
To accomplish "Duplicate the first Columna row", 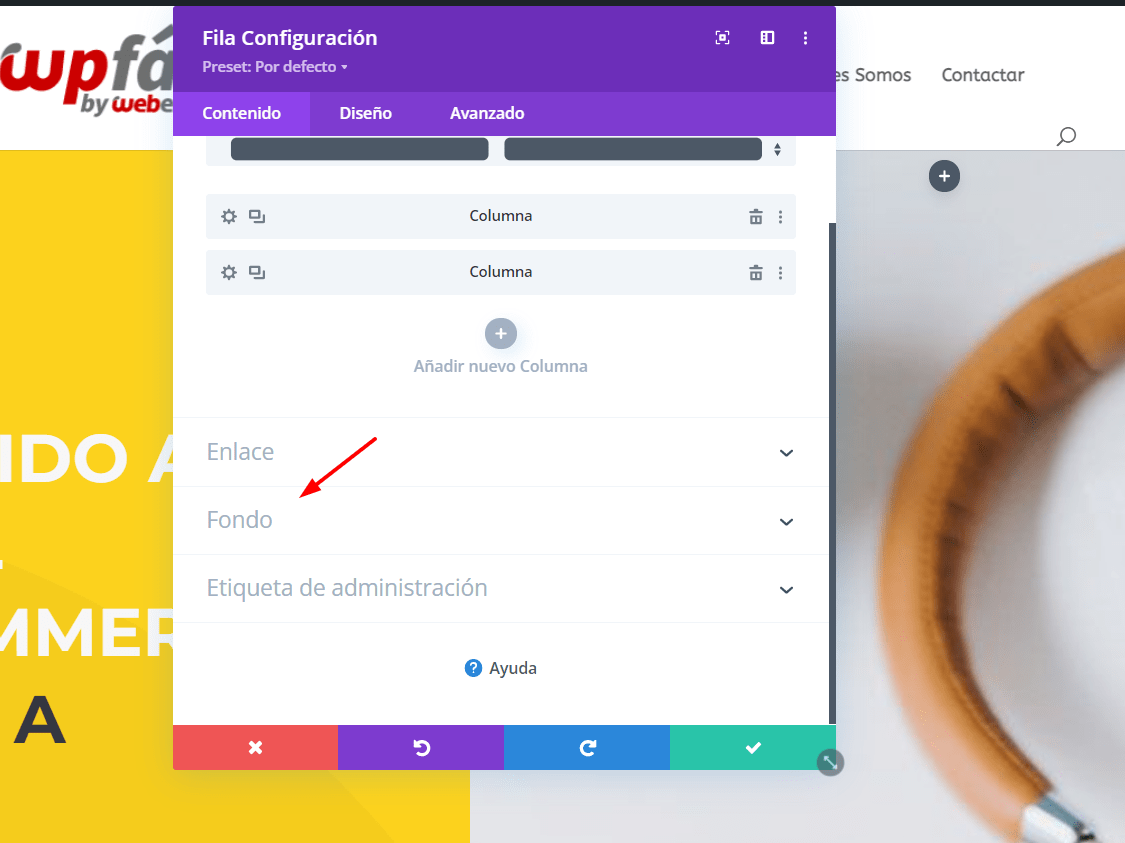I will click(257, 216).
